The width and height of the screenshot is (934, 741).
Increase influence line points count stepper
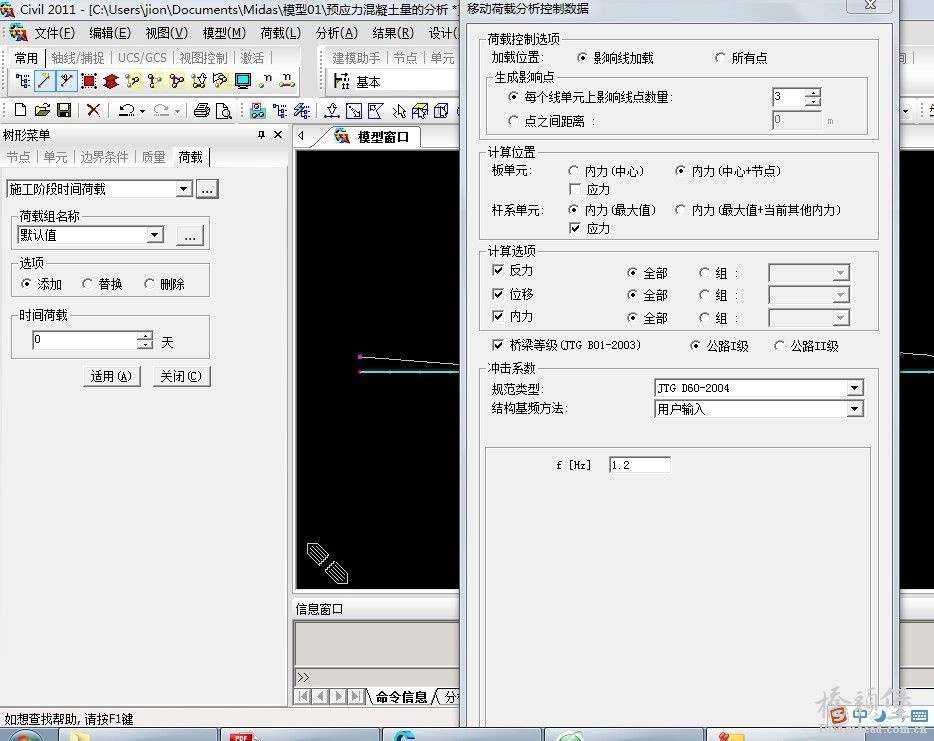pos(812,92)
